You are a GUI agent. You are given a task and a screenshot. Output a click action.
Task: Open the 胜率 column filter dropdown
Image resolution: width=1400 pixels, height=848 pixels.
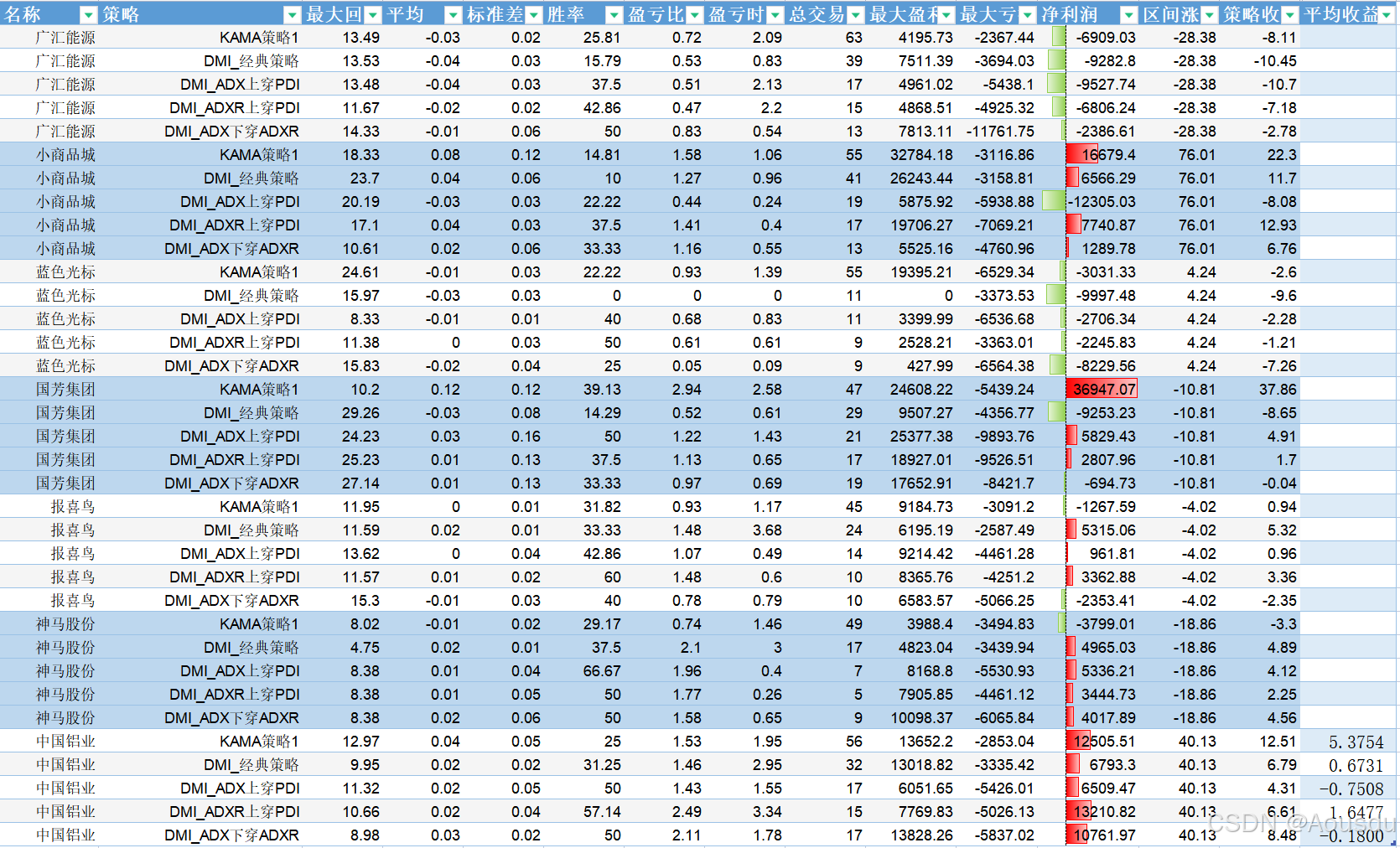tap(614, 15)
